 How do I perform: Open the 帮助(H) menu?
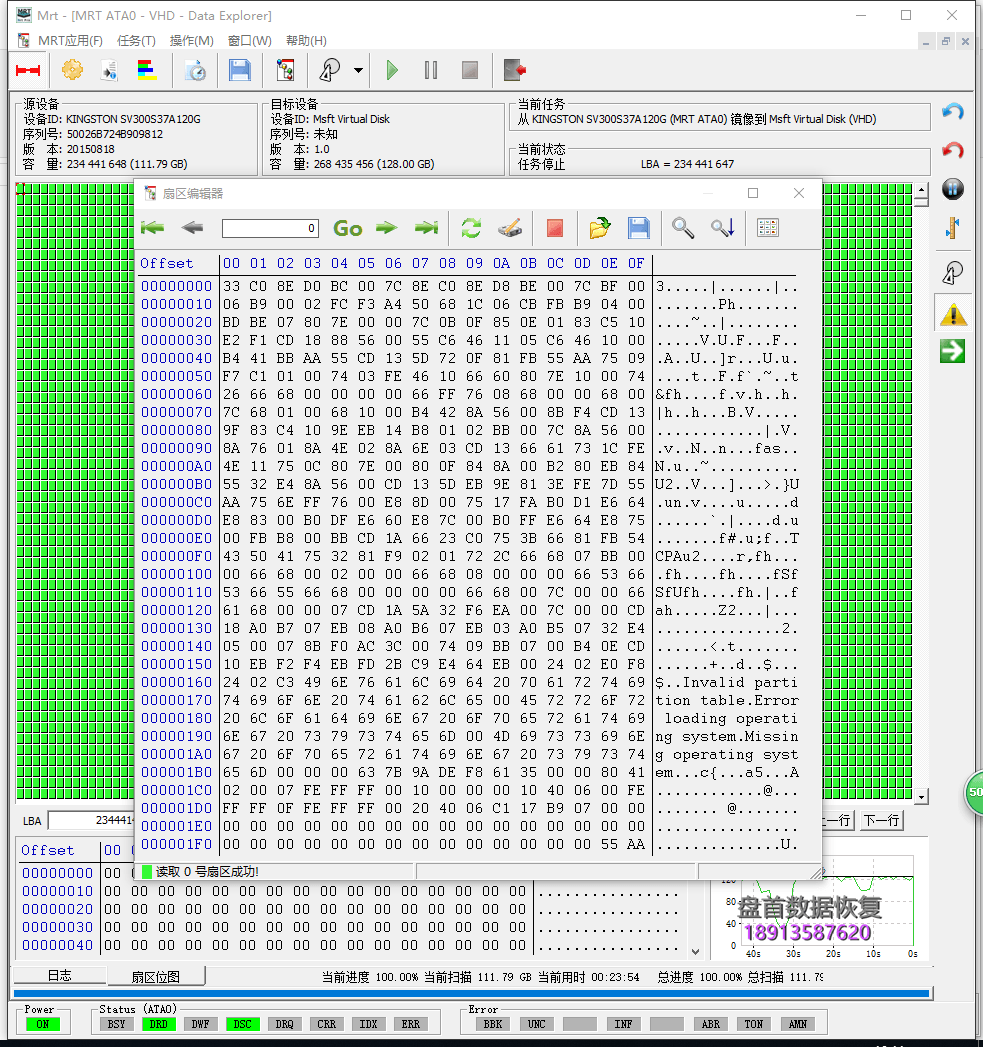307,41
